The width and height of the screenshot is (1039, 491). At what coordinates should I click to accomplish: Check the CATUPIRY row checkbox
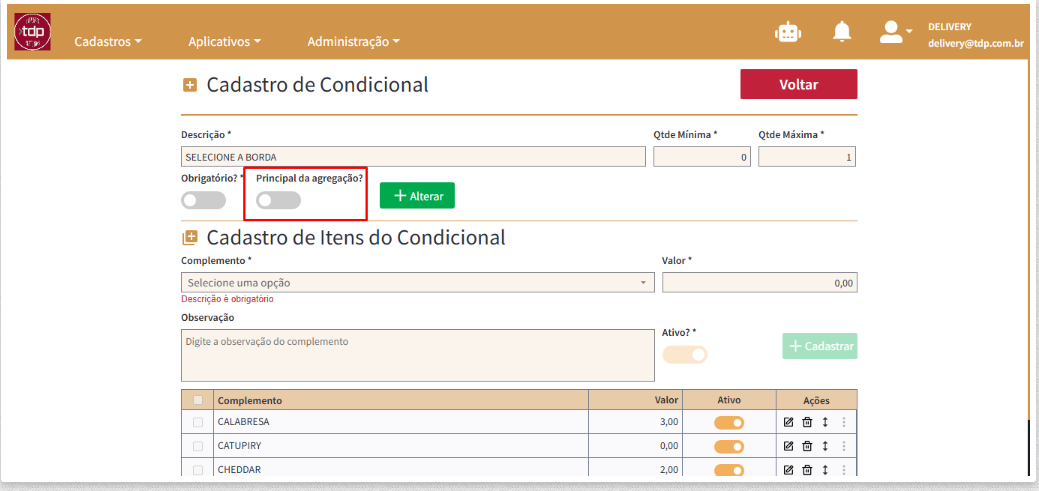tap(197, 446)
